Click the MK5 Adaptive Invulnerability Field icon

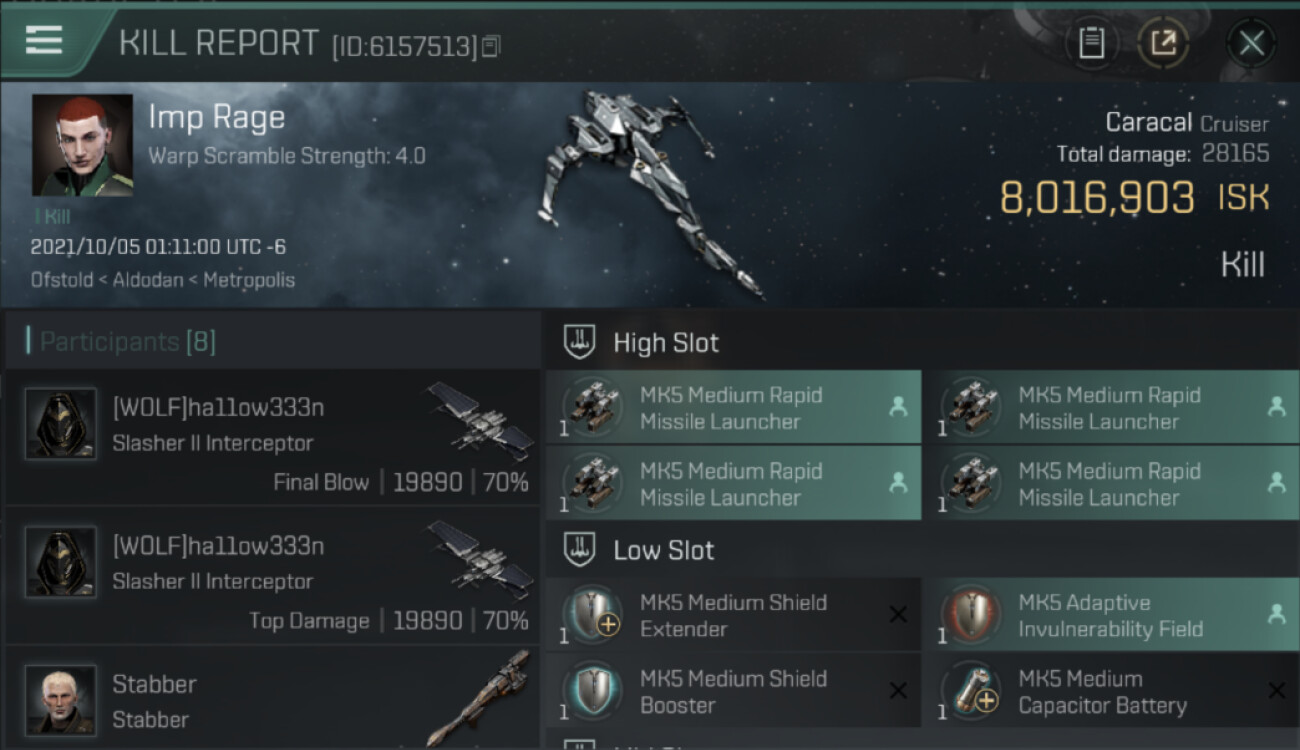(970, 614)
